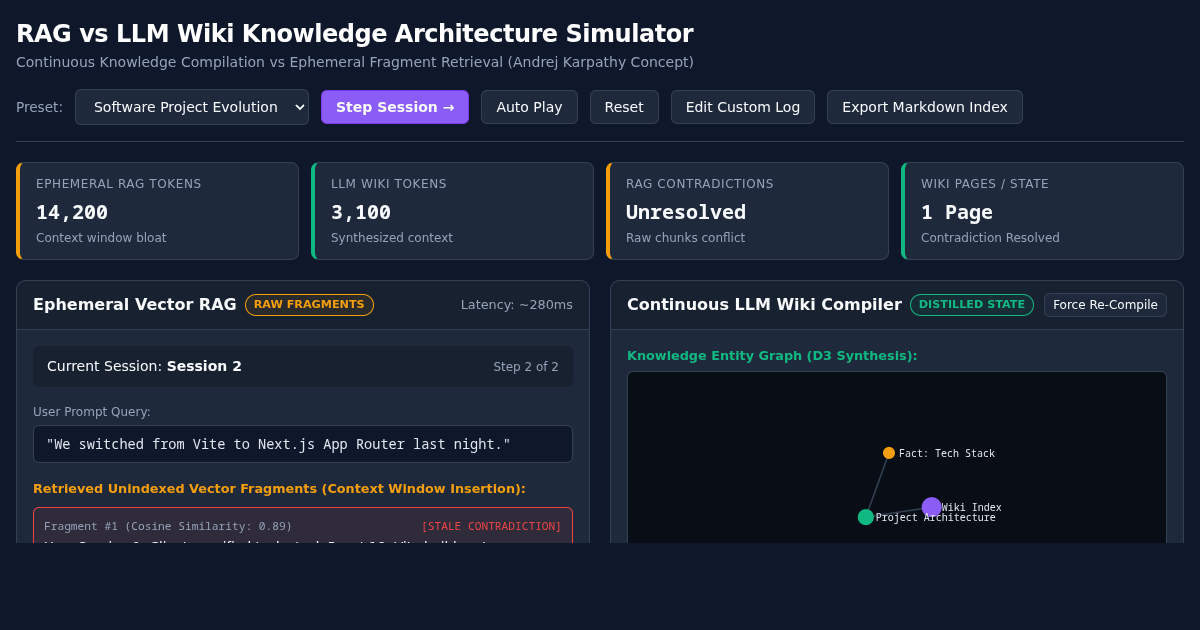This screenshot has height=630, width=1200.
Task: Click Export Markdown Index
Action: point(925,107)
